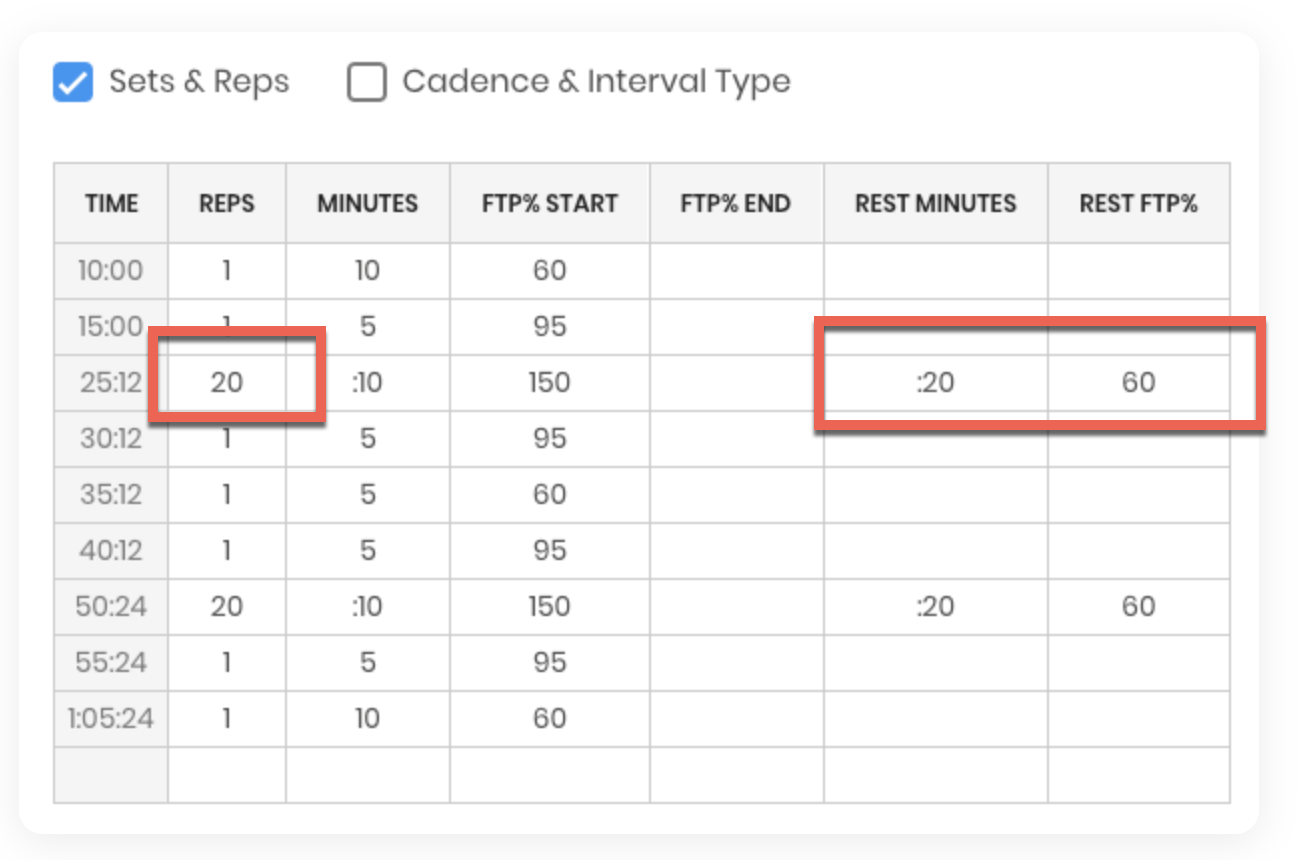The image size is (1314, 860).
Task: Select the REPS cell in the 50:24 row
Action: tap(227, 607)
